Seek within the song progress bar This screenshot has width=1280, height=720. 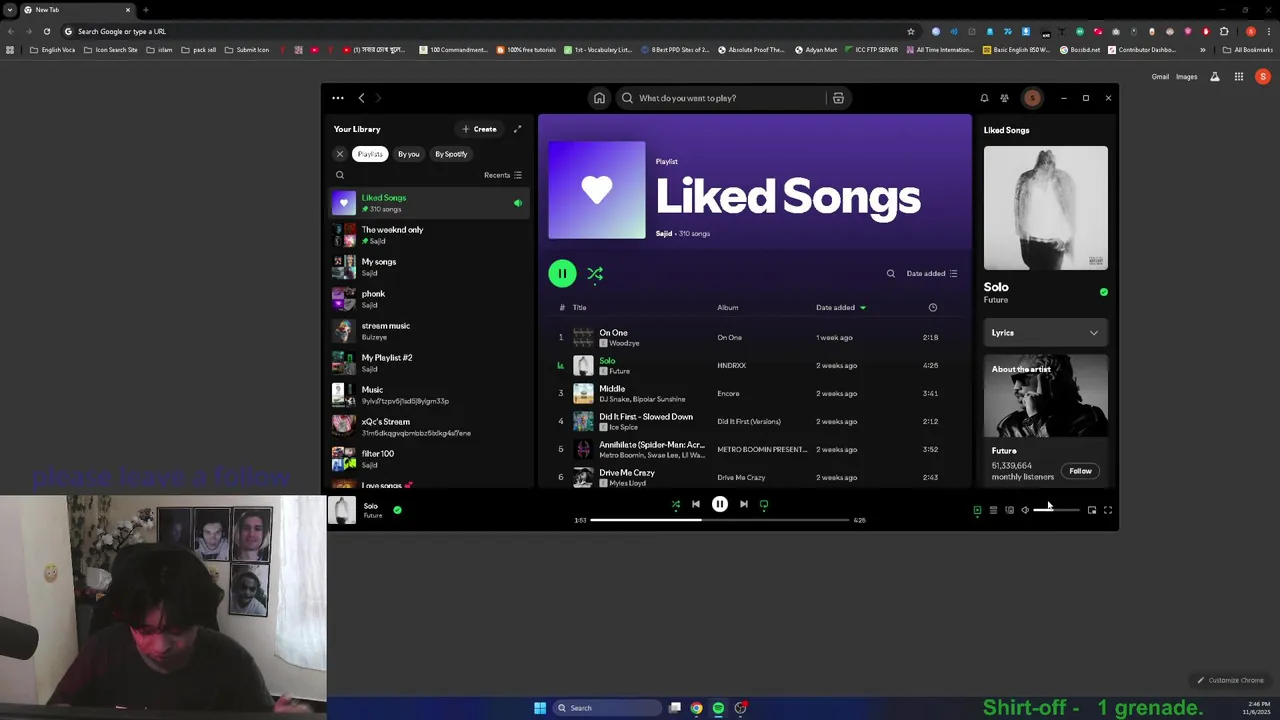(719, 520)
